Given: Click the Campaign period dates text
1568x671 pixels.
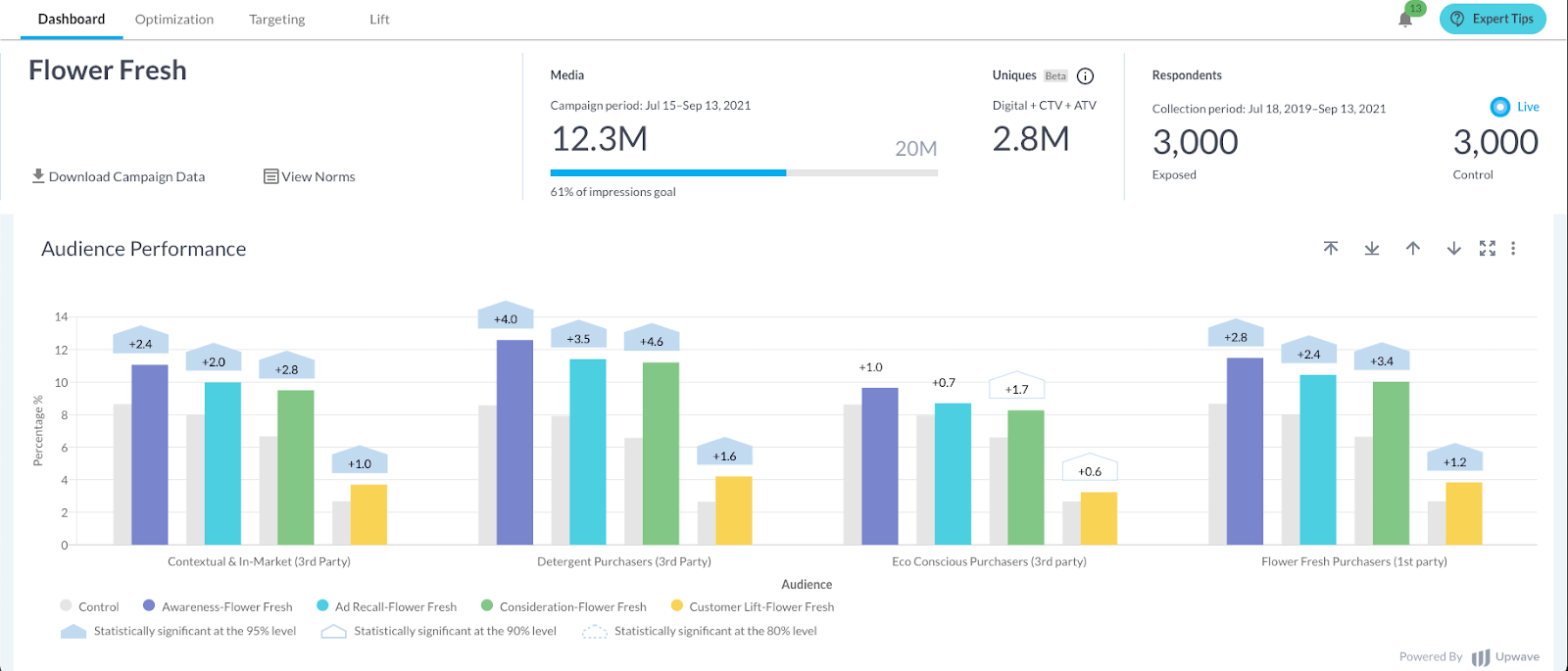Looking at the screenshot, I should [651, 106].
